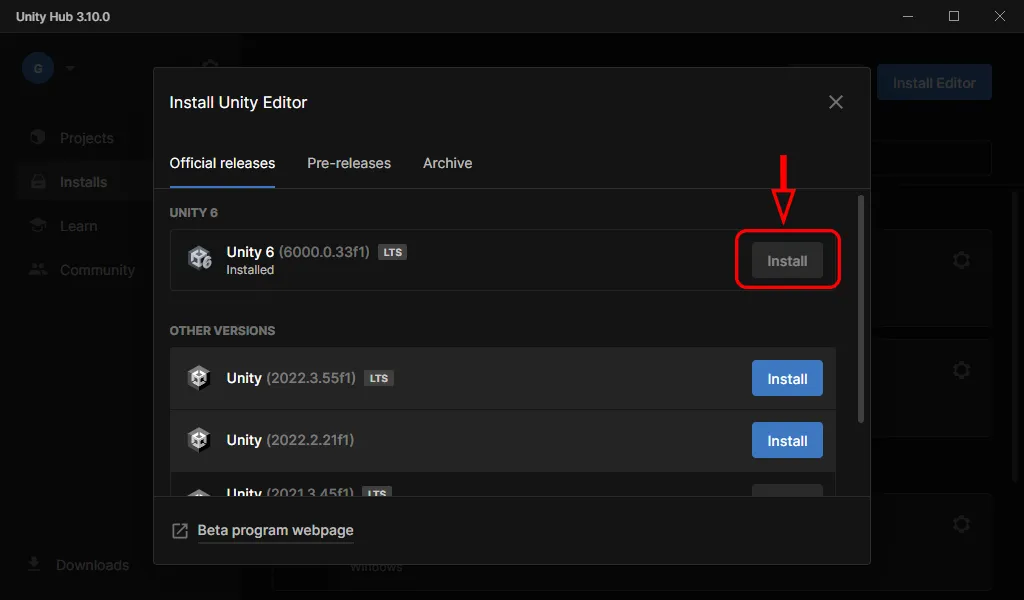Click the Community people icon
This screenshot has width=1024, height=600.
(38, 270)
